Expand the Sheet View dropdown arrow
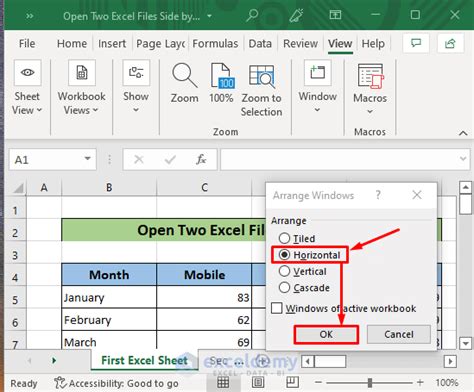Screen dimensions: 474x392 tap(39, 110)
